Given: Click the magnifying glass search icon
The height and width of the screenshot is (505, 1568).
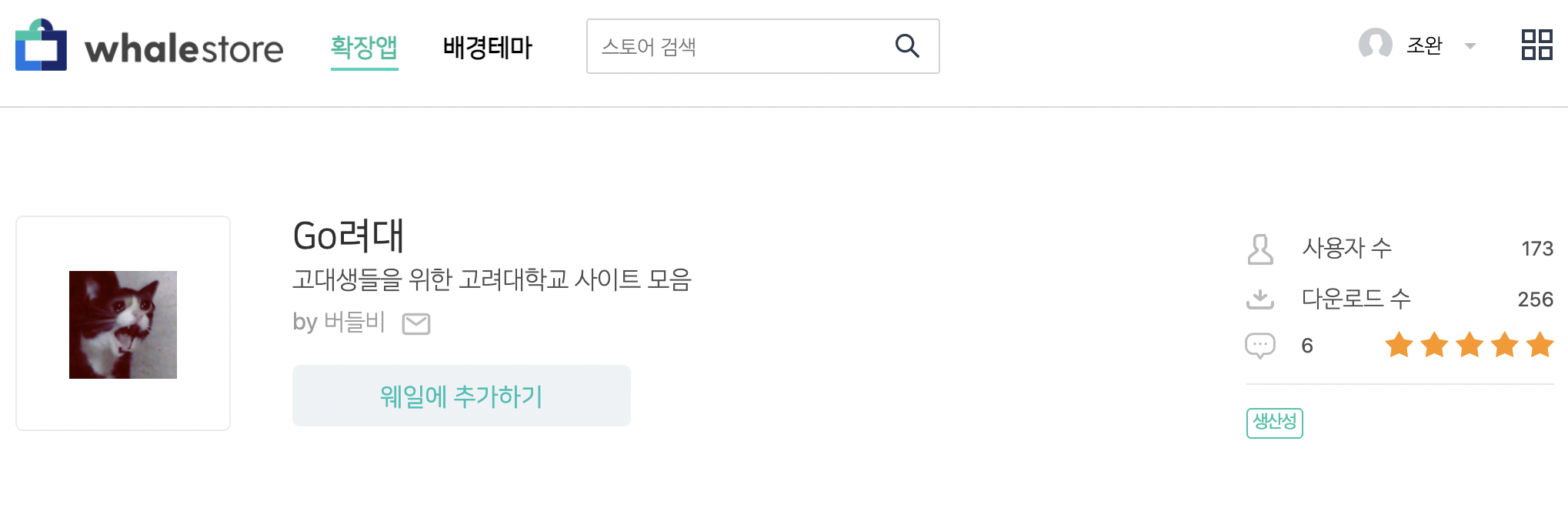Looking at the screenshot, I should [907, 46].
